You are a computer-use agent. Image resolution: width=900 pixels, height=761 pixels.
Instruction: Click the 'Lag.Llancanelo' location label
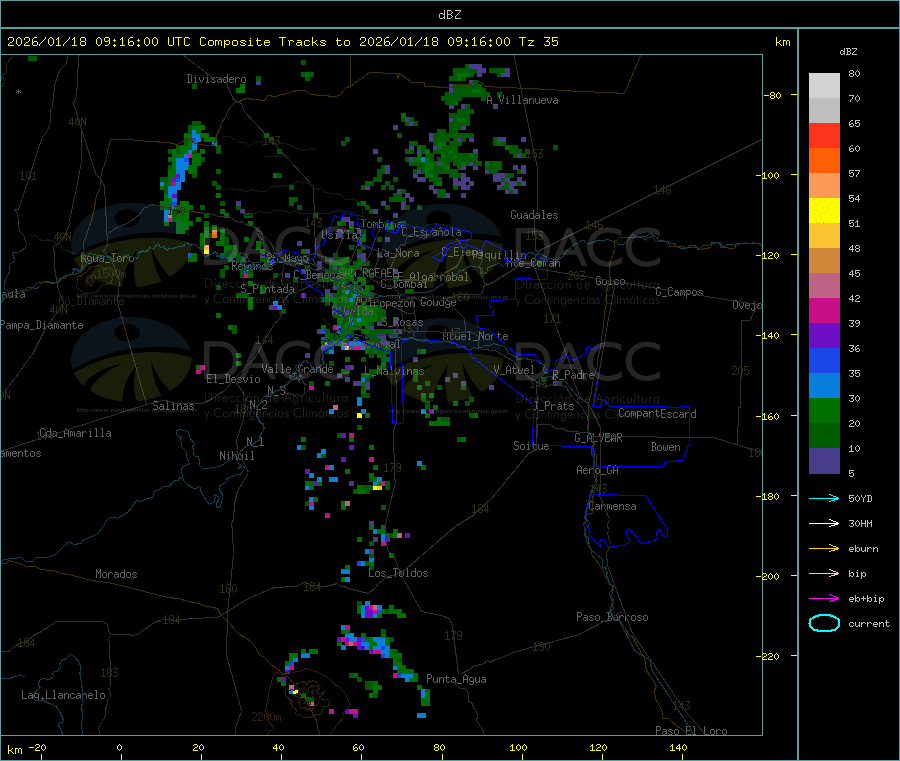click(64, 695)
